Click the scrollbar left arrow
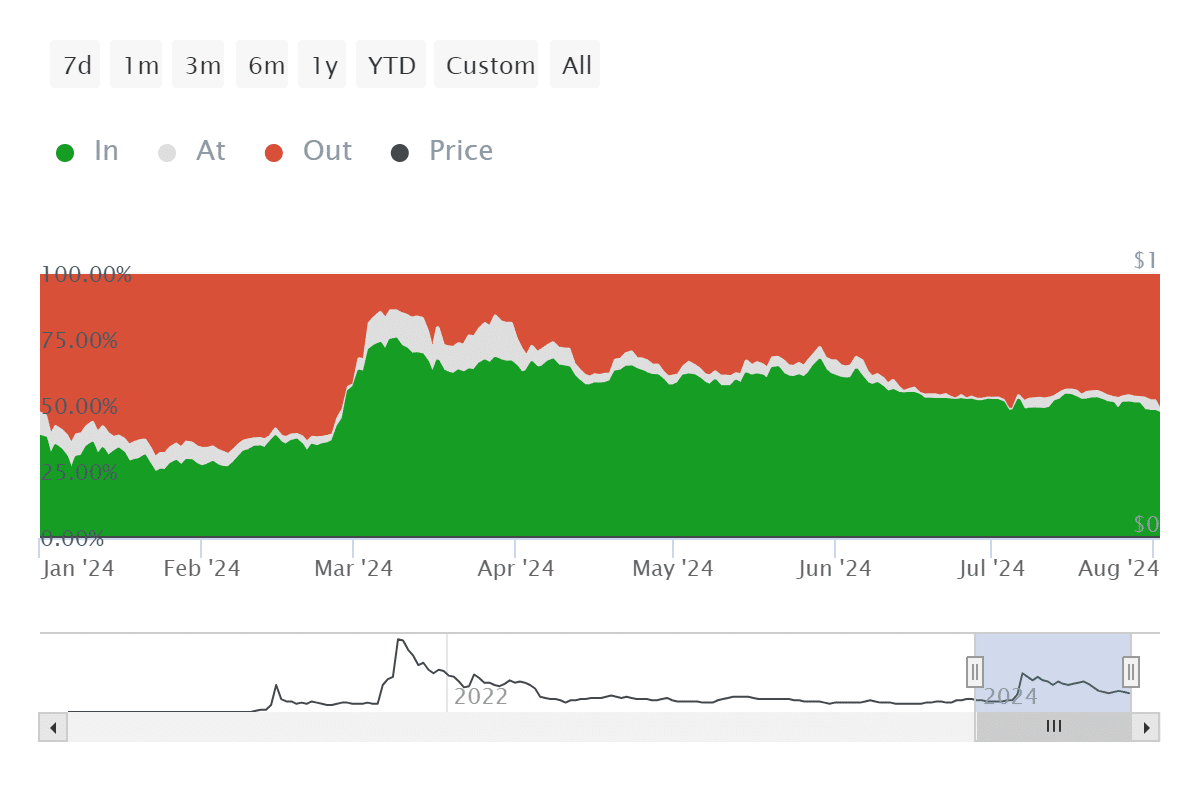The height and width of the screenshot is (800, 1200). pyautogui.click(x=53, y=727)
